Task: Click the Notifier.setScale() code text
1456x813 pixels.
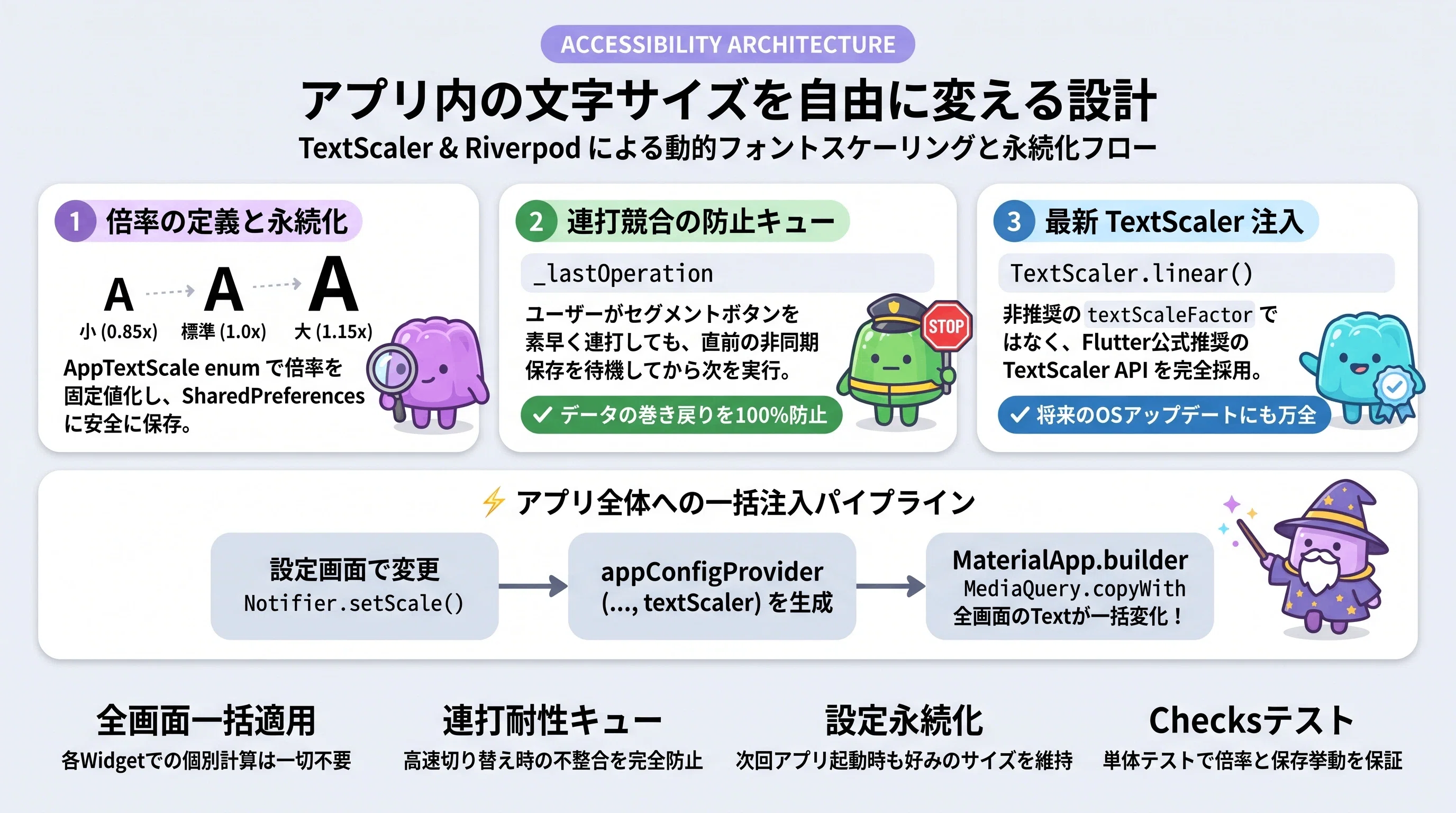Action: (x=354, y=603)
